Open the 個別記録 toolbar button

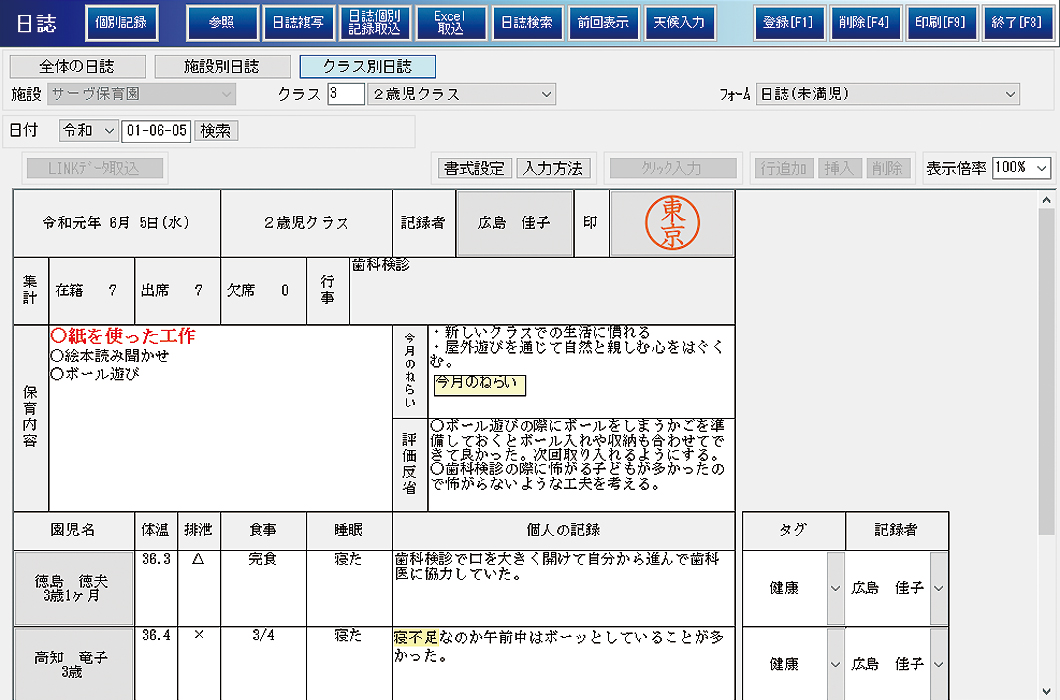pyautogui.click(x=122, y=22)
